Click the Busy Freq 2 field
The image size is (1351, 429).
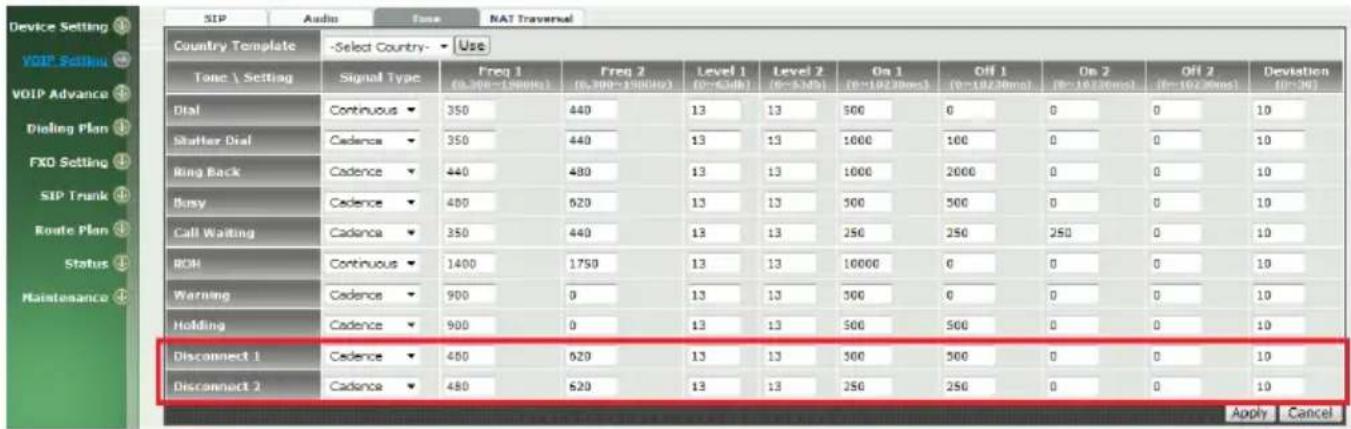coord(592,203)
